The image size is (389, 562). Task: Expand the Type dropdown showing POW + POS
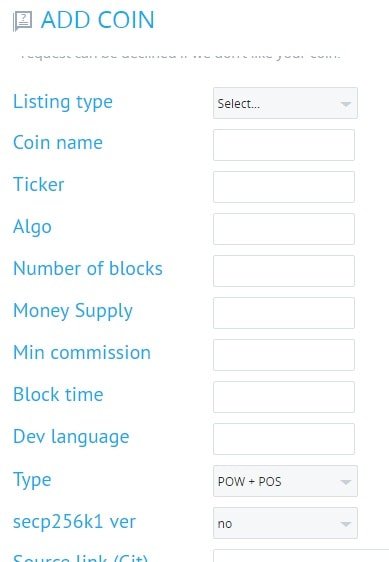click(x=285, y=481)
